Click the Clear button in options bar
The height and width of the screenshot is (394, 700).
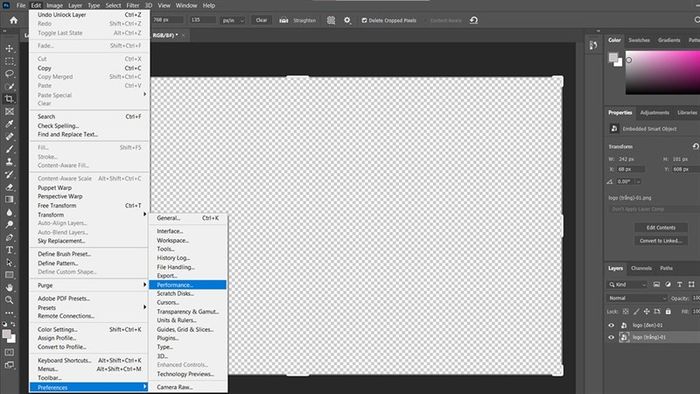pos(261,20)
